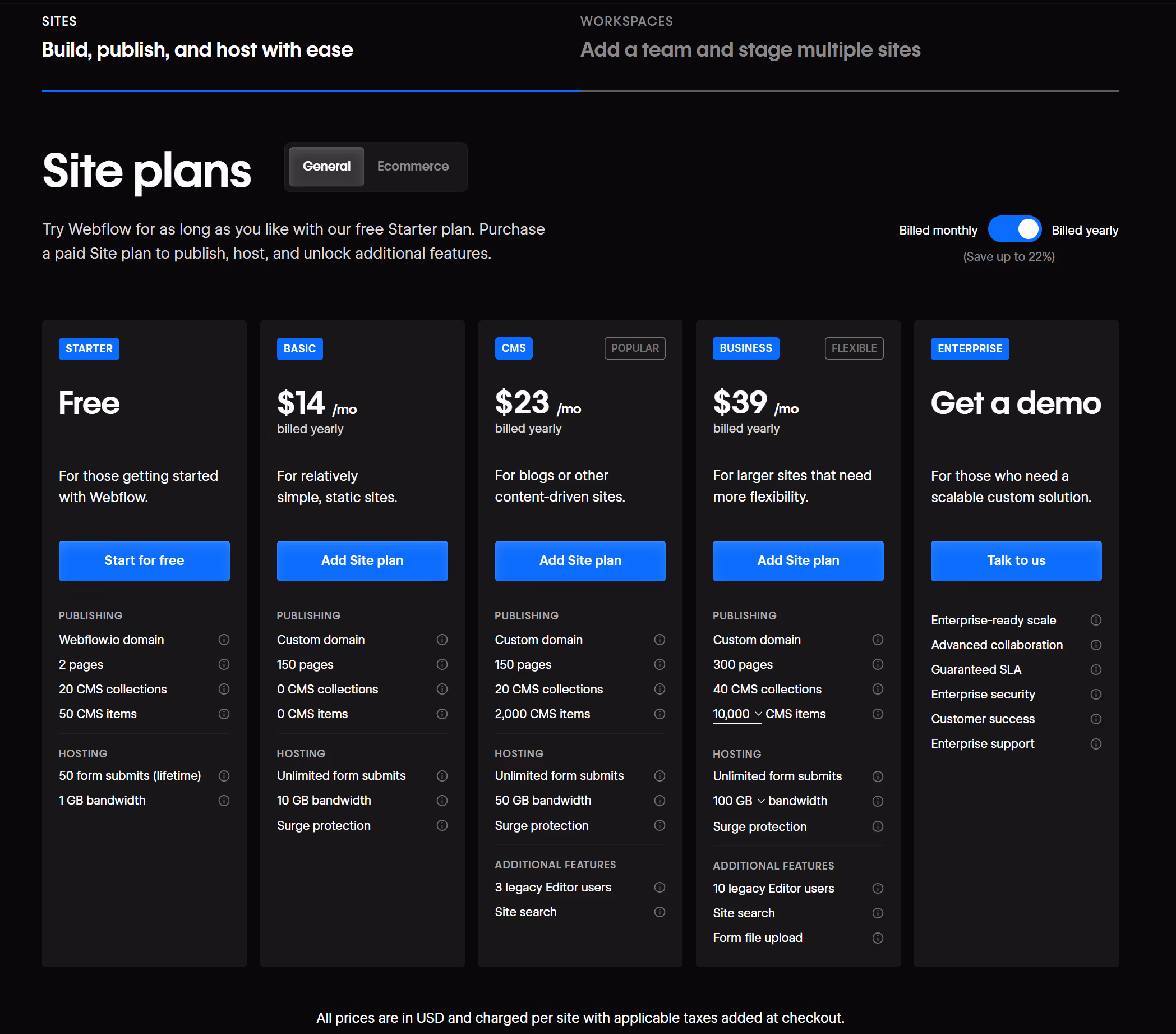Image resolution: width=1176 pixels, height=1034 pixels.
Task: Select the General plans tab
Action: click(326, 167)
